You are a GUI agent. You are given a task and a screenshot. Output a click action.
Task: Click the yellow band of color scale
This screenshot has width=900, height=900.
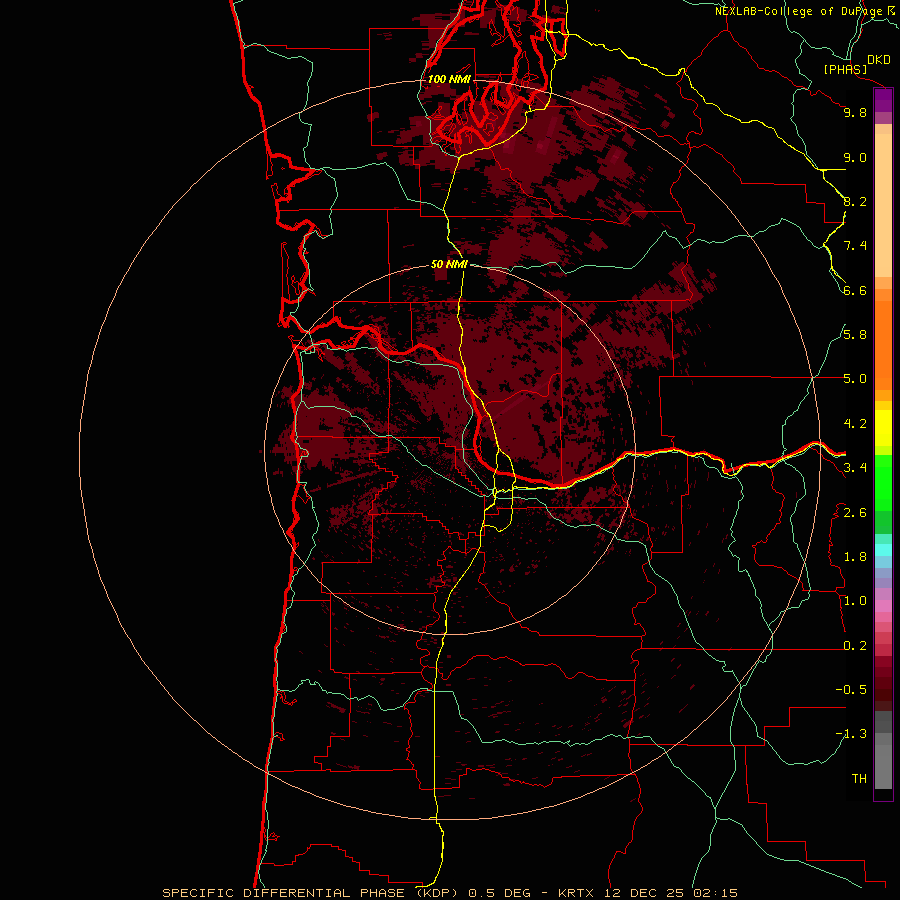[x=883, y=428]
